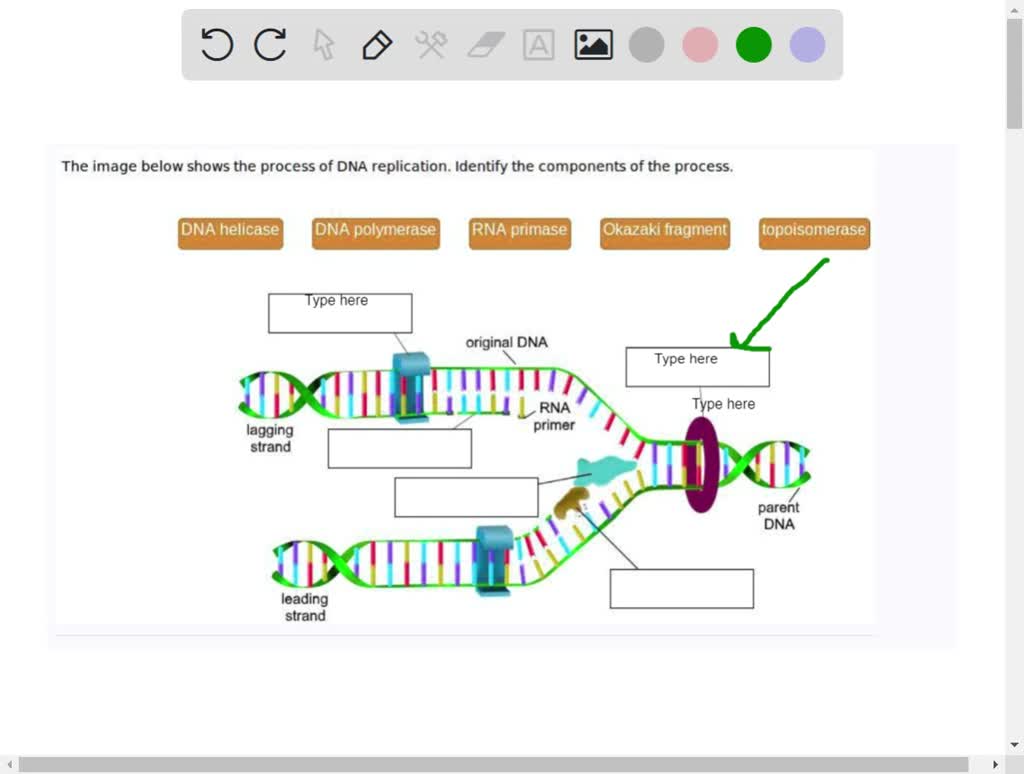Pick the pink color swatch

(x=699, y=44)
